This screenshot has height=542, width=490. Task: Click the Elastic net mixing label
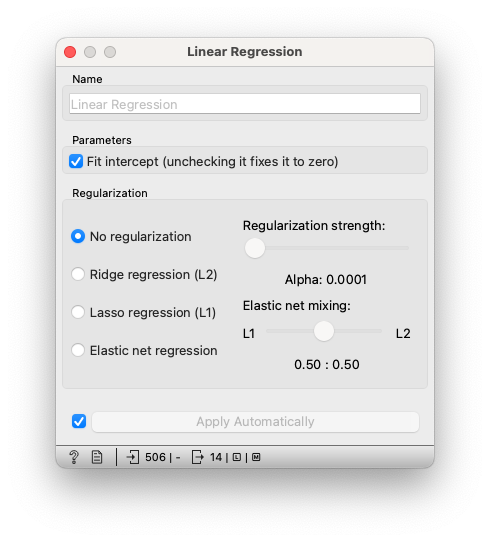click(x=296, y=306)
